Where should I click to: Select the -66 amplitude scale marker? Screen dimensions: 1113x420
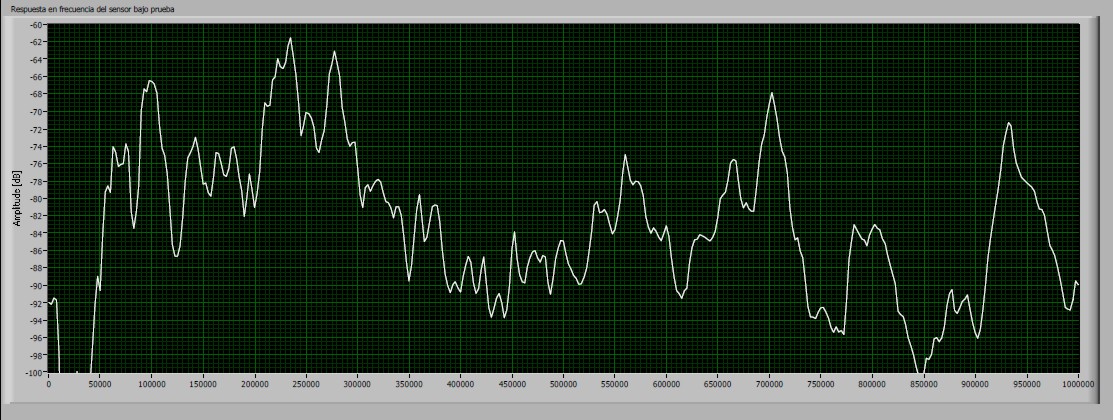[38, 77]
